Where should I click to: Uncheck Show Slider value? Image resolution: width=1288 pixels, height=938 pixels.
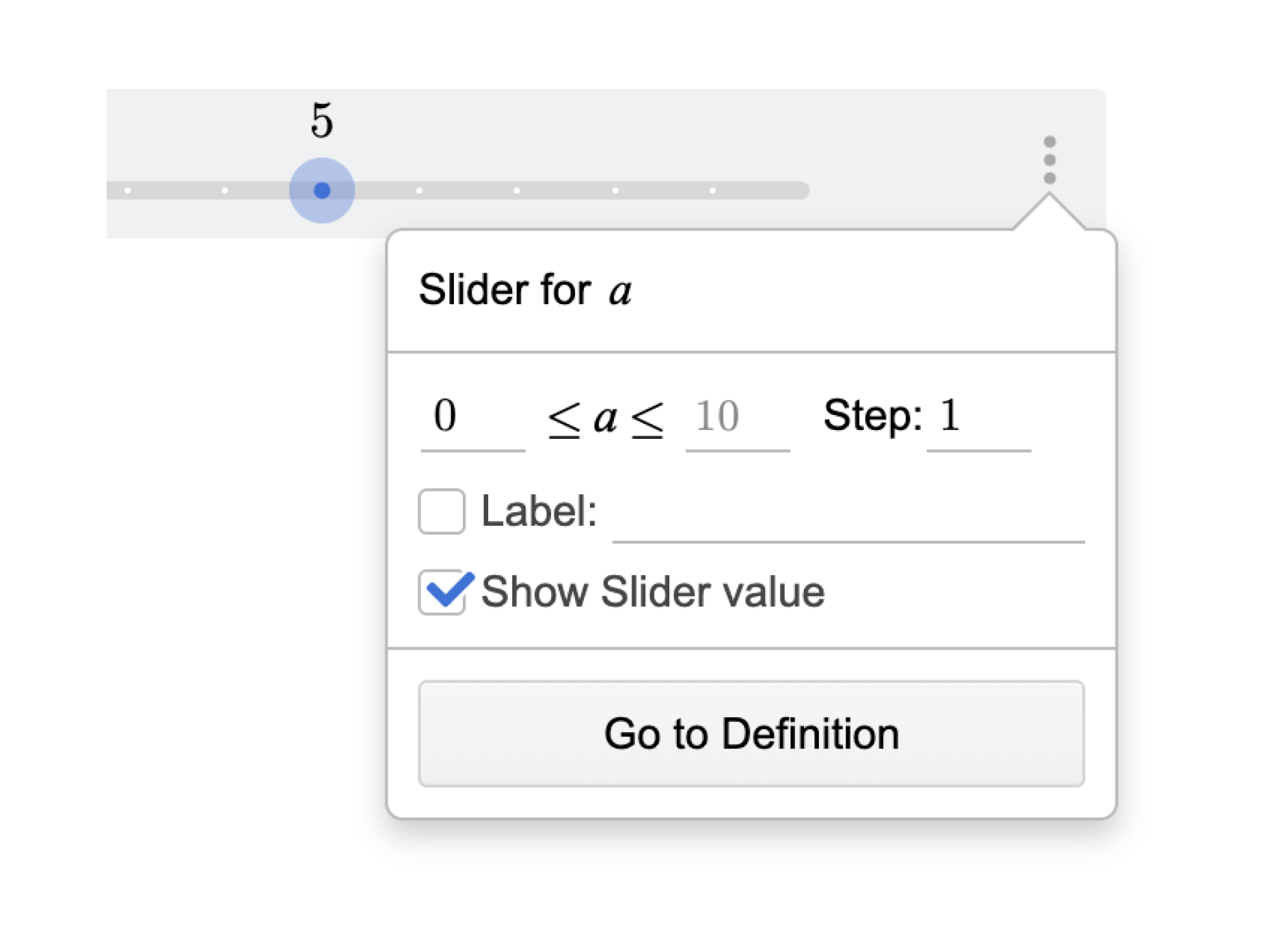(443, 592)
